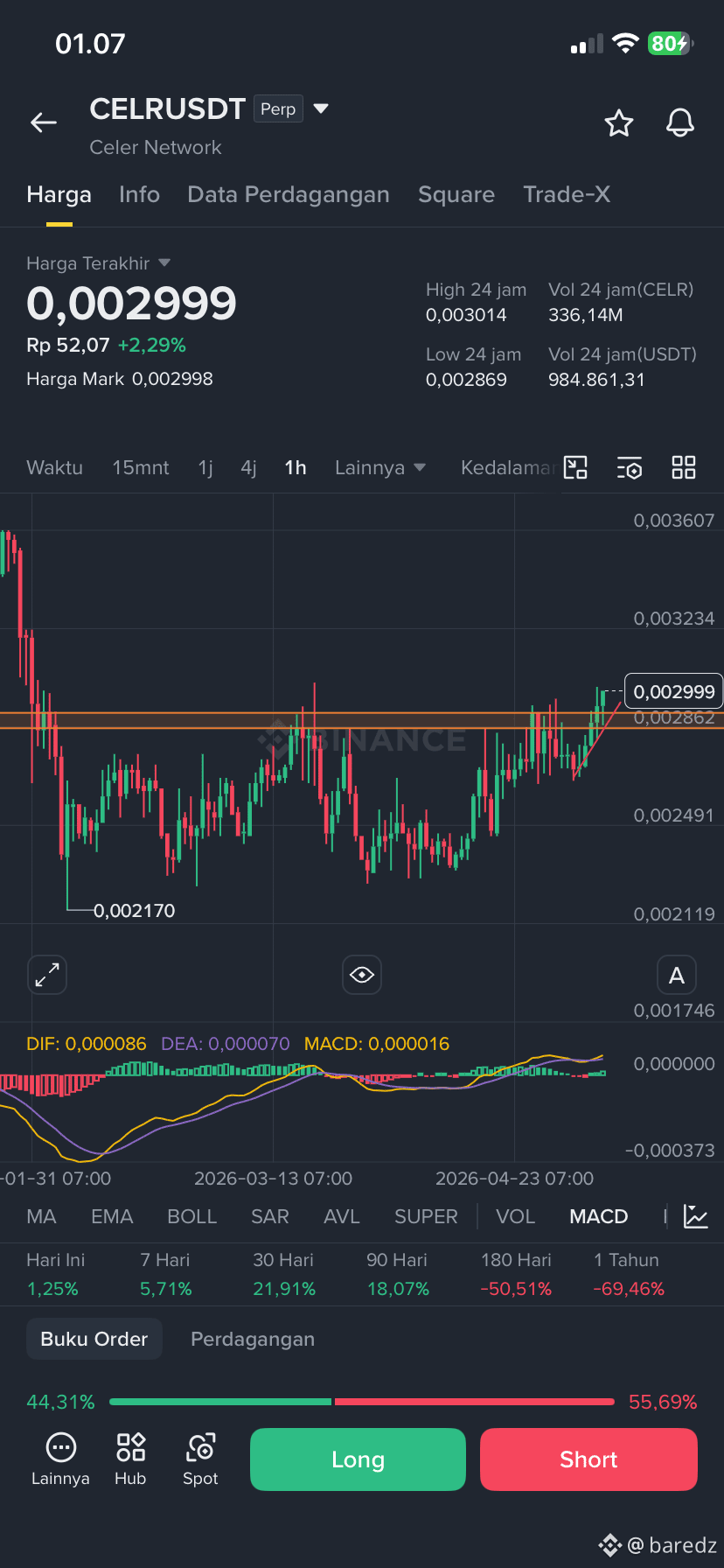Expand the CELRUSDT pair selector arrow
Viewport: 724px width, 1568px height.
pos(321,108)
